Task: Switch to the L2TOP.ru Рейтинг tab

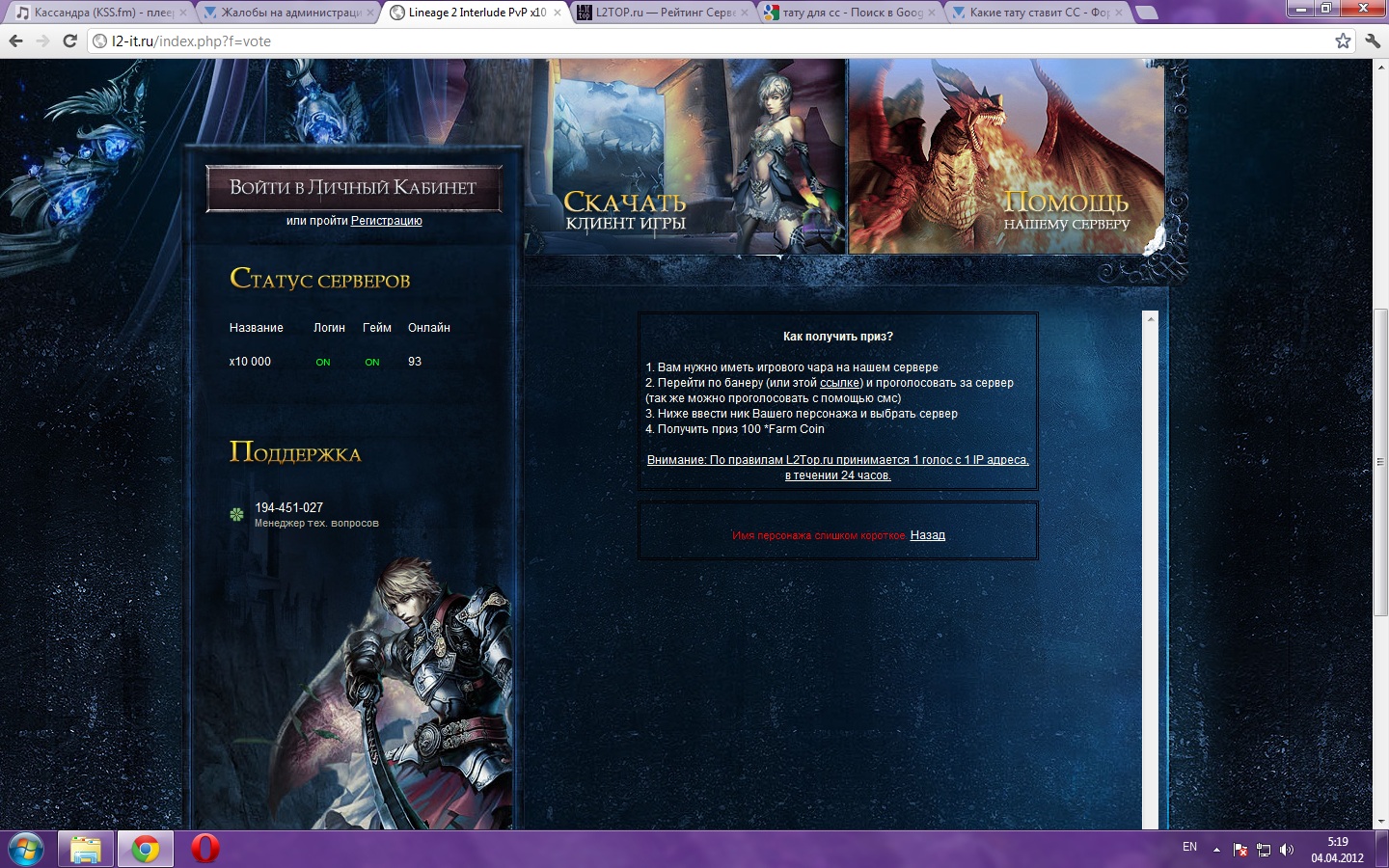Action: 664,13
